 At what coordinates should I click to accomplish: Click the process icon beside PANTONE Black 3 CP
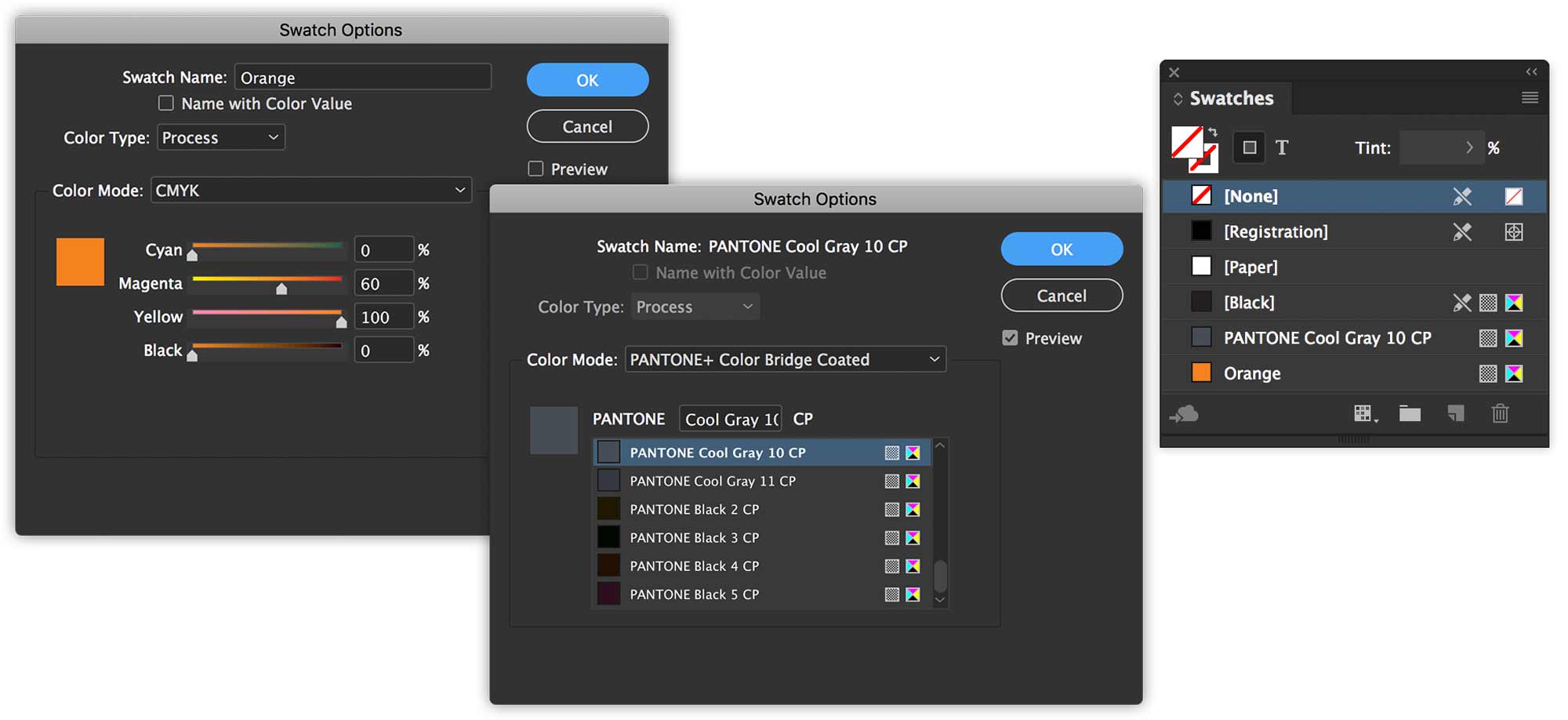click(892, 538)
